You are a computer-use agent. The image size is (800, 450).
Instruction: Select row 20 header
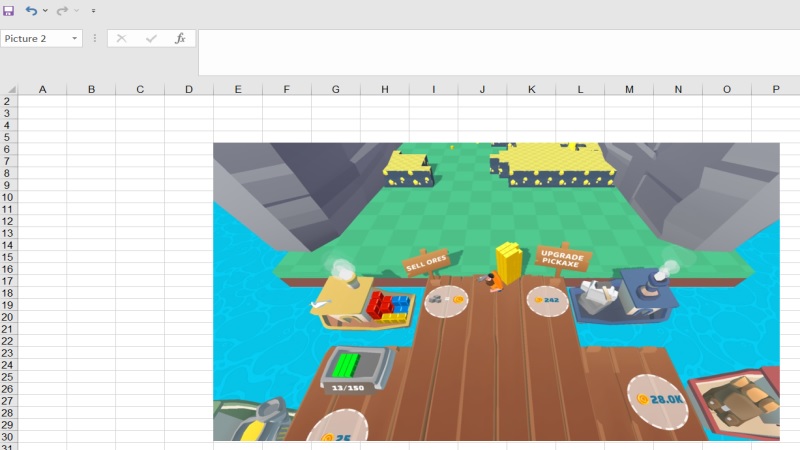click(x=7, y=317)
